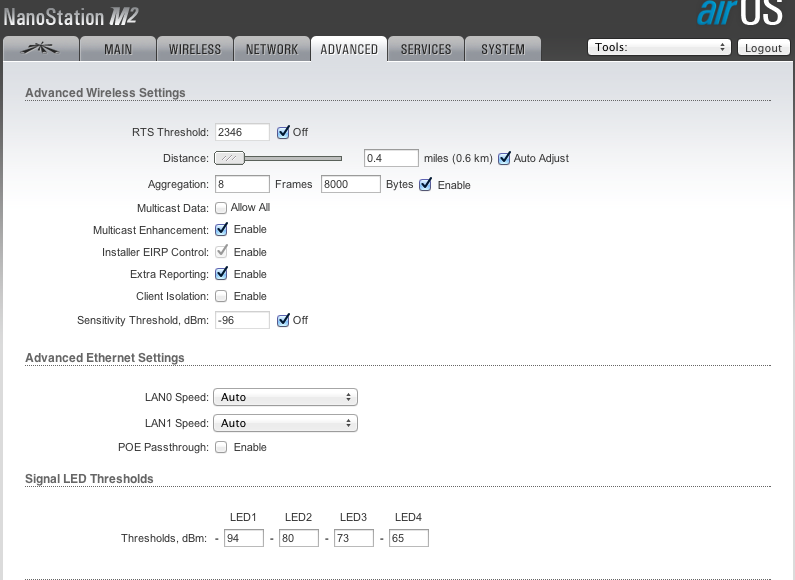
Task: Check Multicast Data Allow All
Action: point(221,208)
